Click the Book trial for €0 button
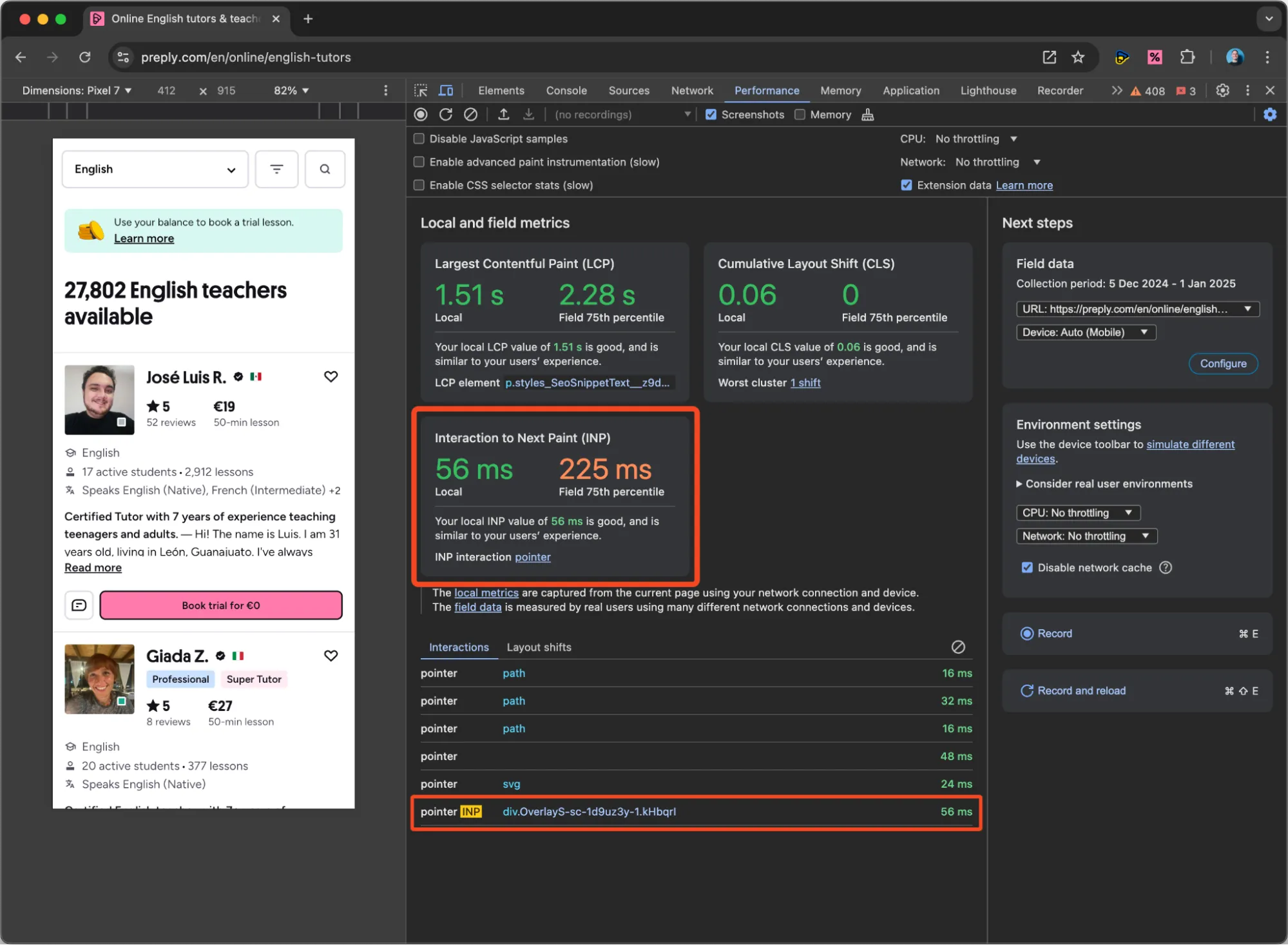This screenshot has width=1288, height=945. 221,605
